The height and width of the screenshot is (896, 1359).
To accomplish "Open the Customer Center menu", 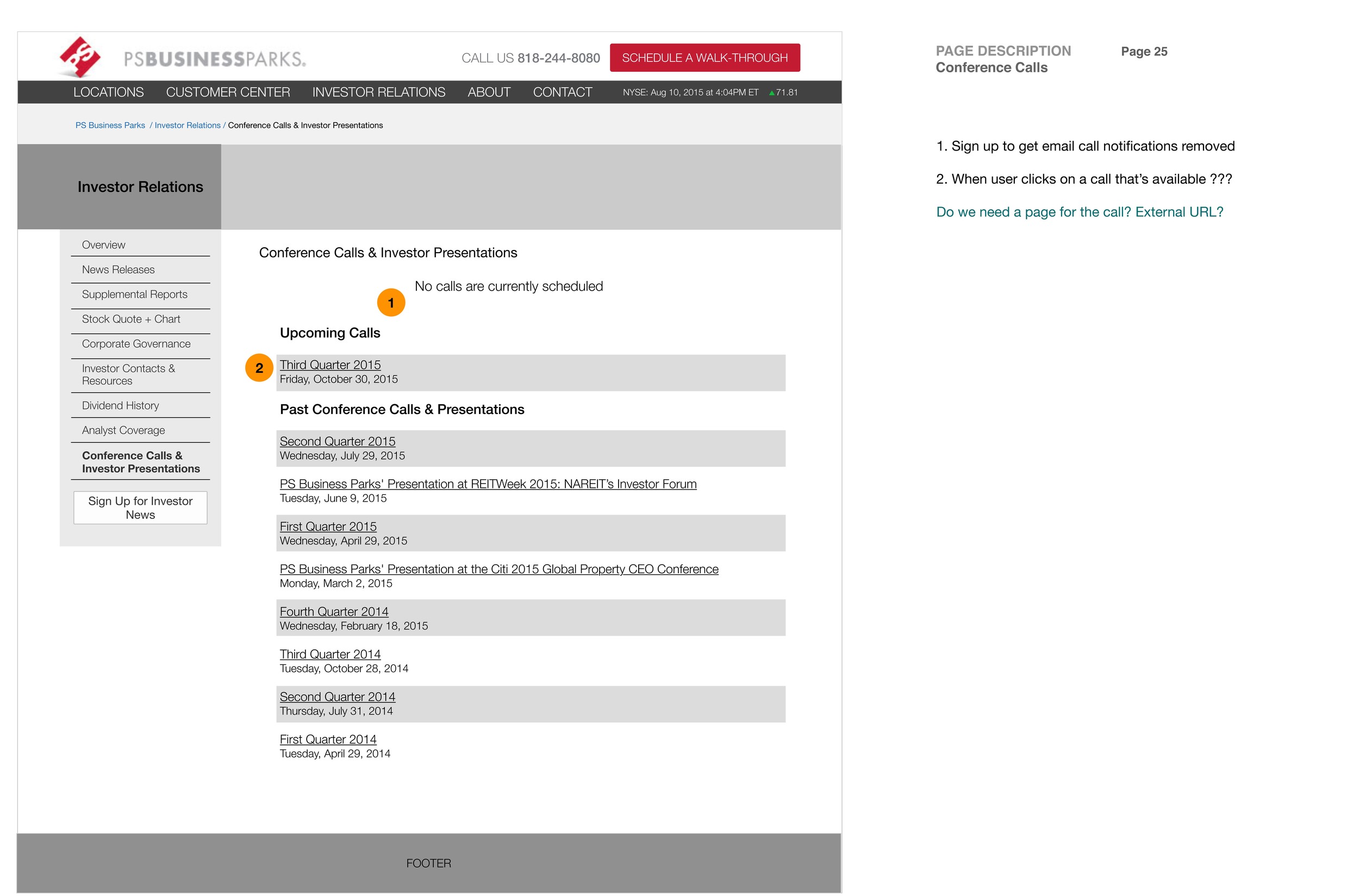I will [228, 92].
